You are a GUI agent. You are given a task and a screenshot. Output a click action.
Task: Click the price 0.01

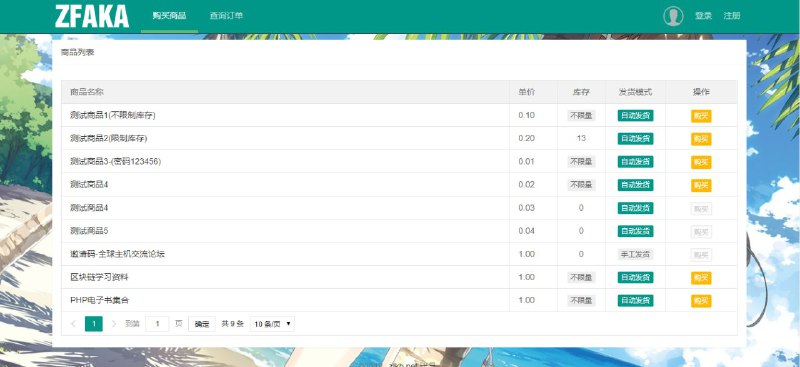[x=526, y=161]
